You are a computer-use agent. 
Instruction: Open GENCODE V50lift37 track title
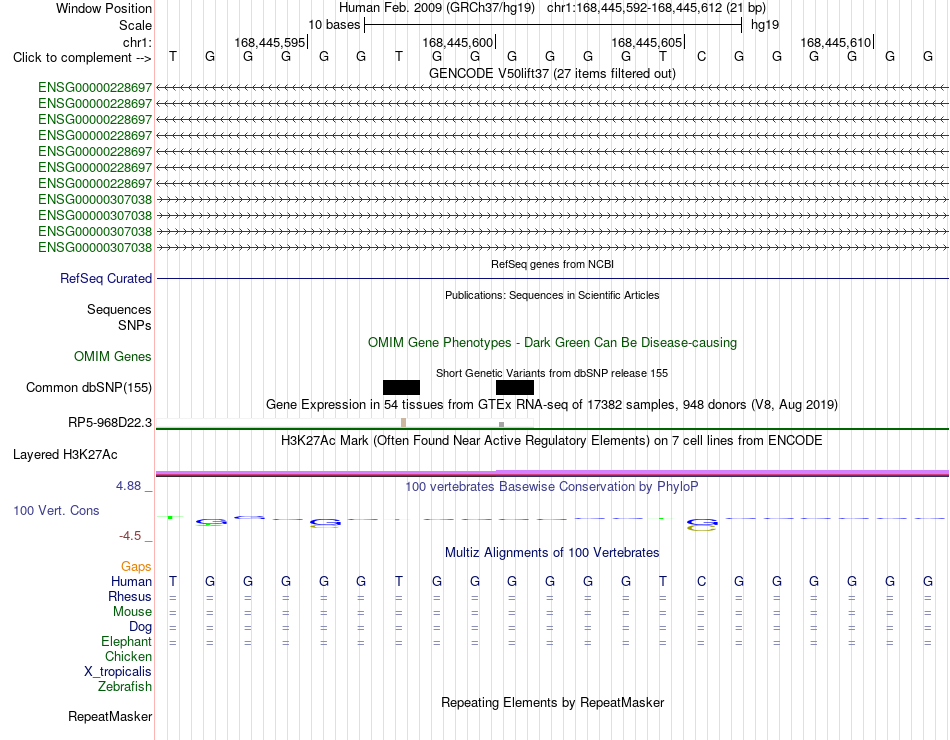[552, 73]
